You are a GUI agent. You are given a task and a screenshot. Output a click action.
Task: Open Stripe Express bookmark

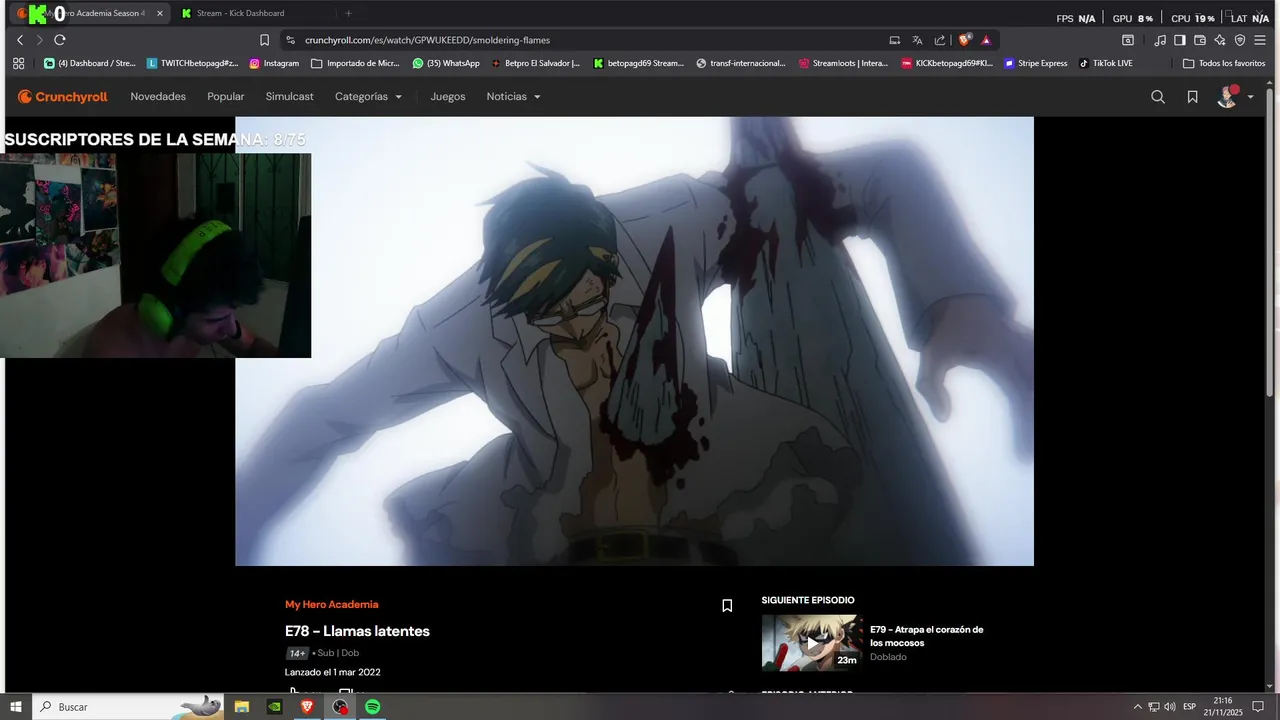click(x=1036, y=63)
